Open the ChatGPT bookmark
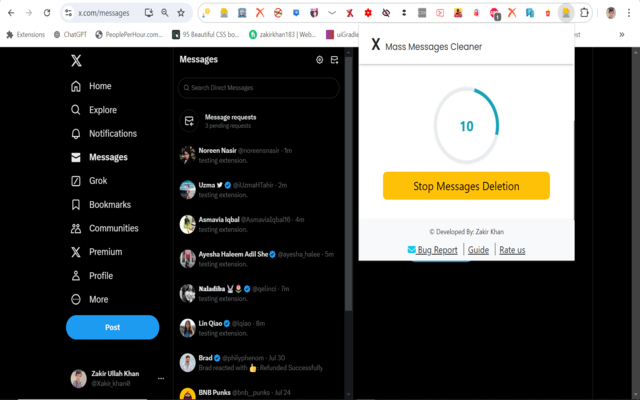The image size is (640, 400). [x=70, y=35]
